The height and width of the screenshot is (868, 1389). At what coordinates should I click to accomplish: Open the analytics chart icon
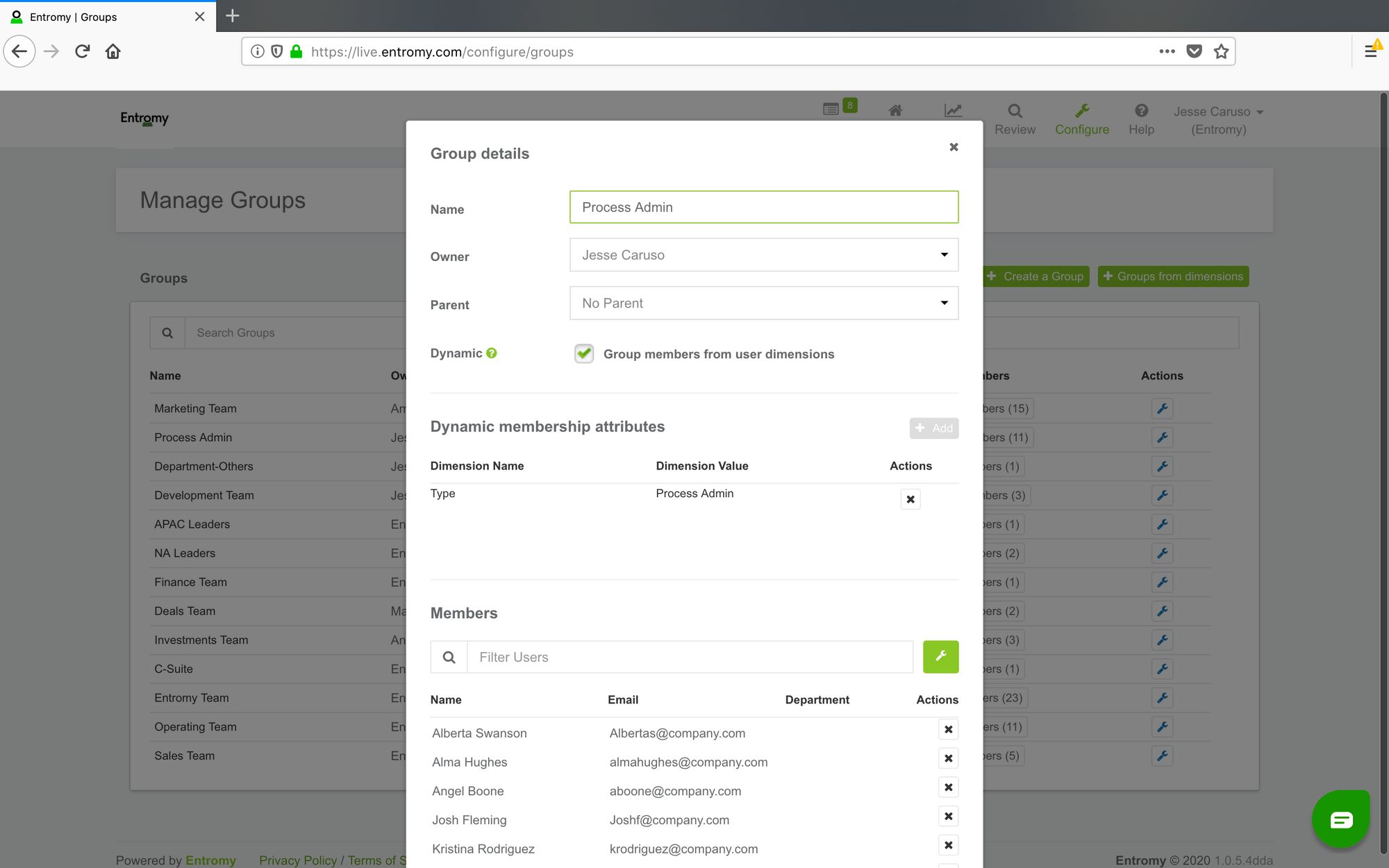[953, 110]
